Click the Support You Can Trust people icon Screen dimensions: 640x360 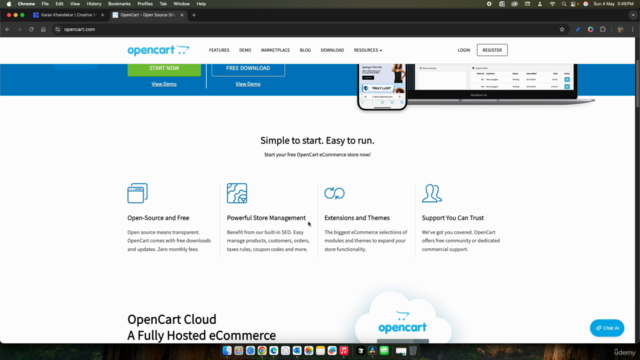pos(432,193)
